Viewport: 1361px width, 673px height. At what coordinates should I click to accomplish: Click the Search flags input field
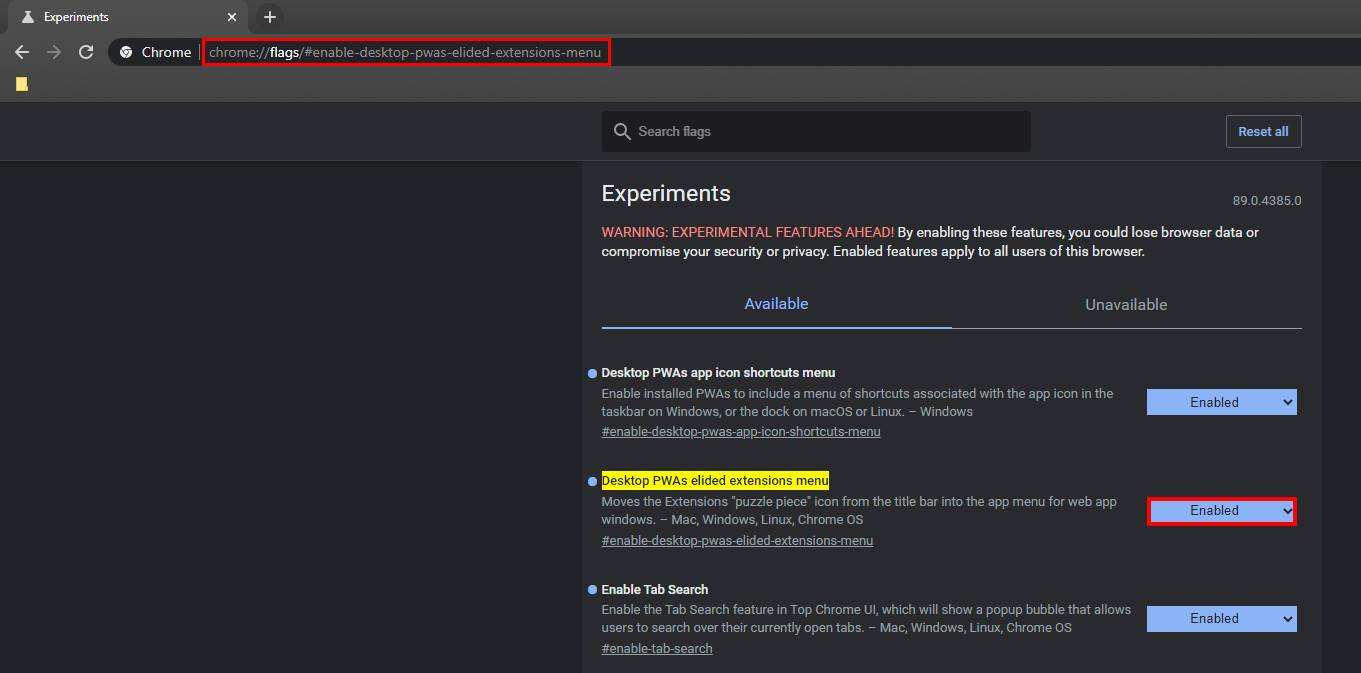[815, 131]
